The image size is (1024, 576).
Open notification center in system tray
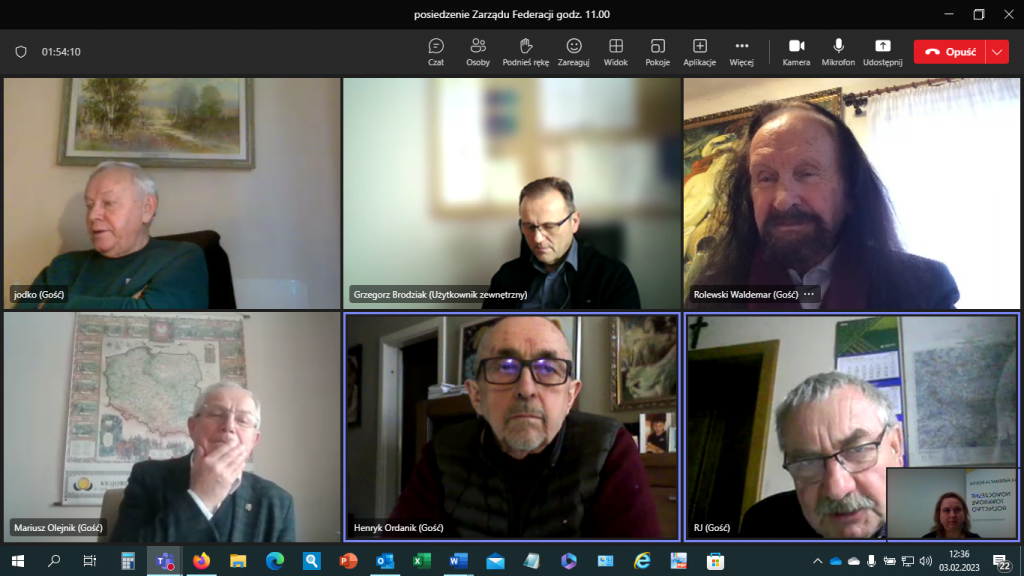point(1001,562)
